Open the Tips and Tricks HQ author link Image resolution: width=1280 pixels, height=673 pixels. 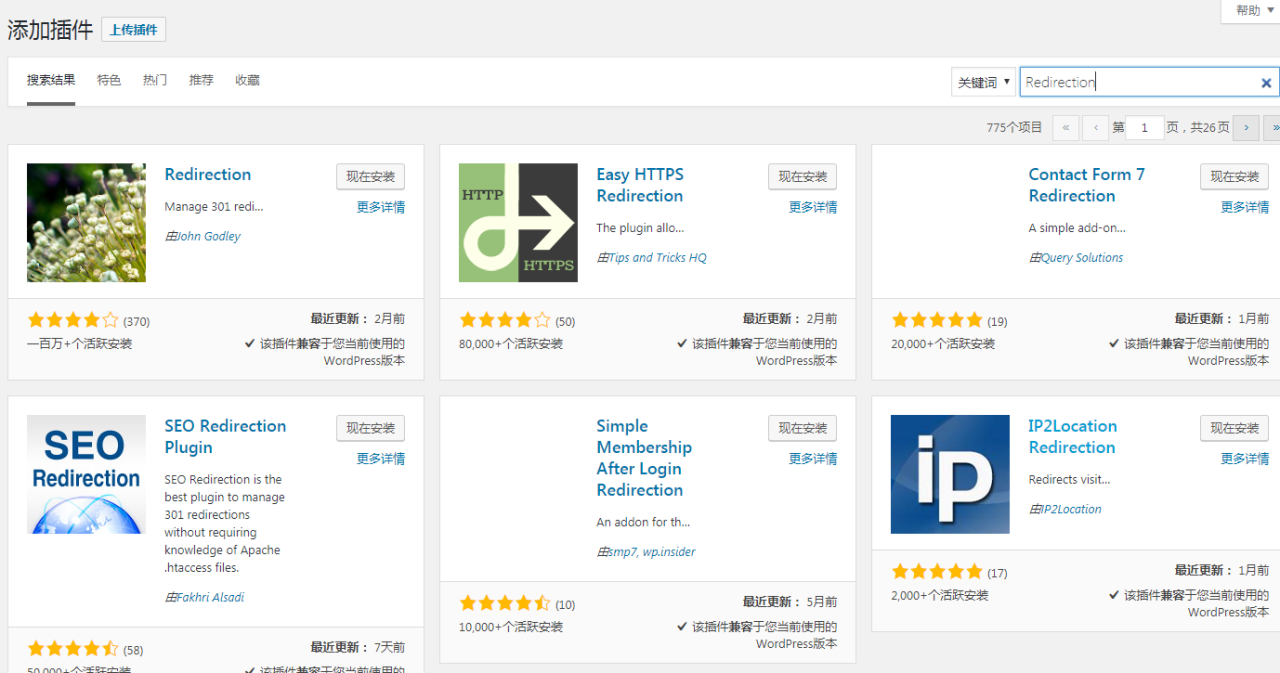click(x=656, y=258)
